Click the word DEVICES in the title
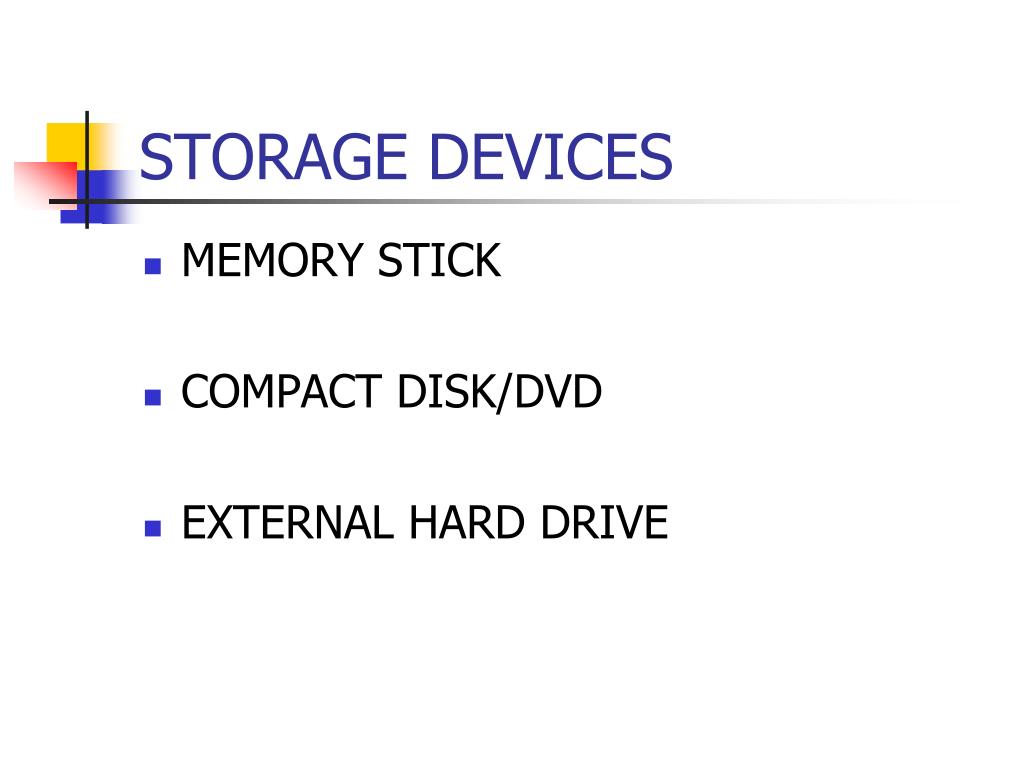The width and height of the screenshot is (1024, 768). click(551, 157)
